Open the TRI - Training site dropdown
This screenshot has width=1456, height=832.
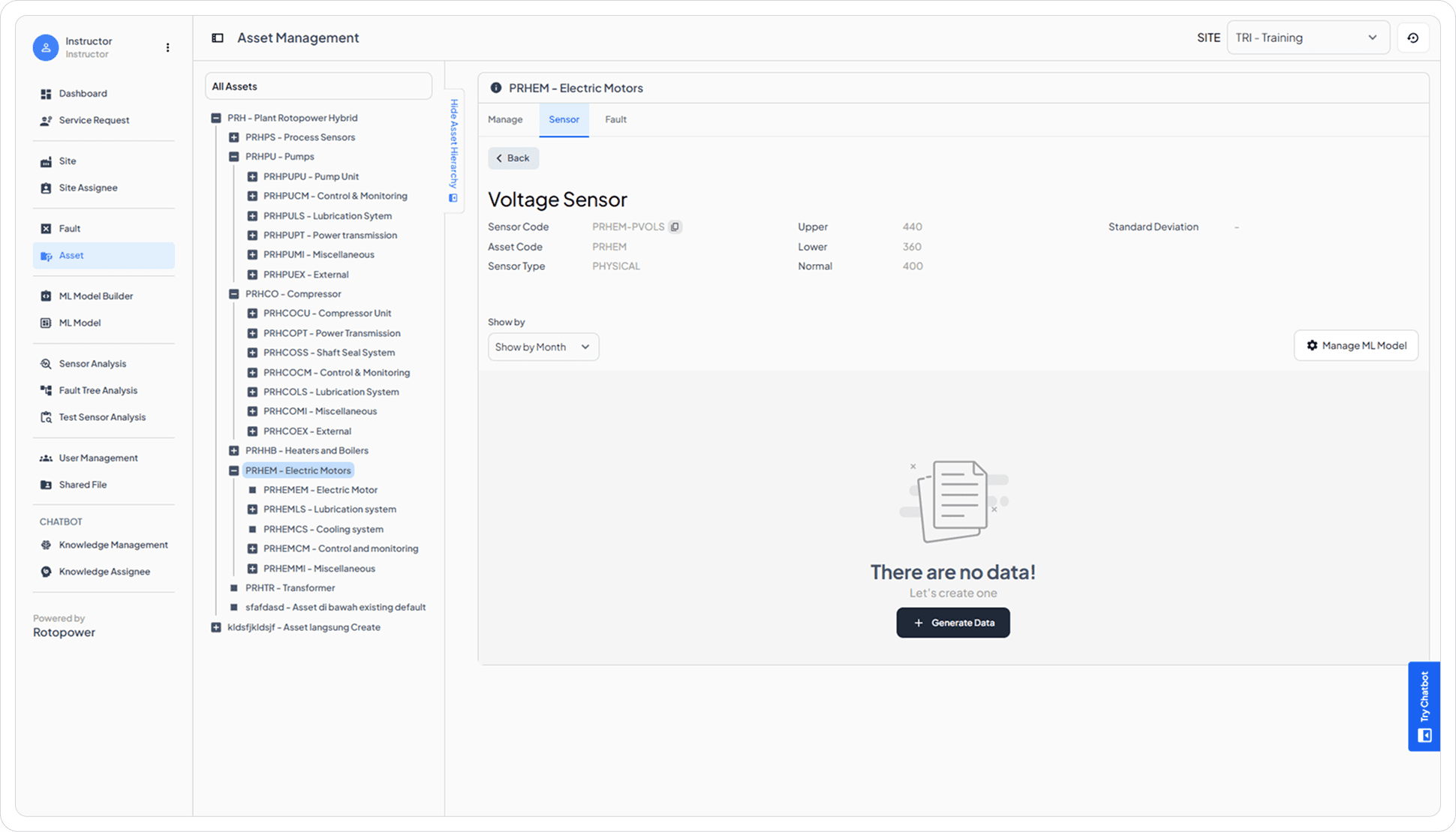[1307, 38]
